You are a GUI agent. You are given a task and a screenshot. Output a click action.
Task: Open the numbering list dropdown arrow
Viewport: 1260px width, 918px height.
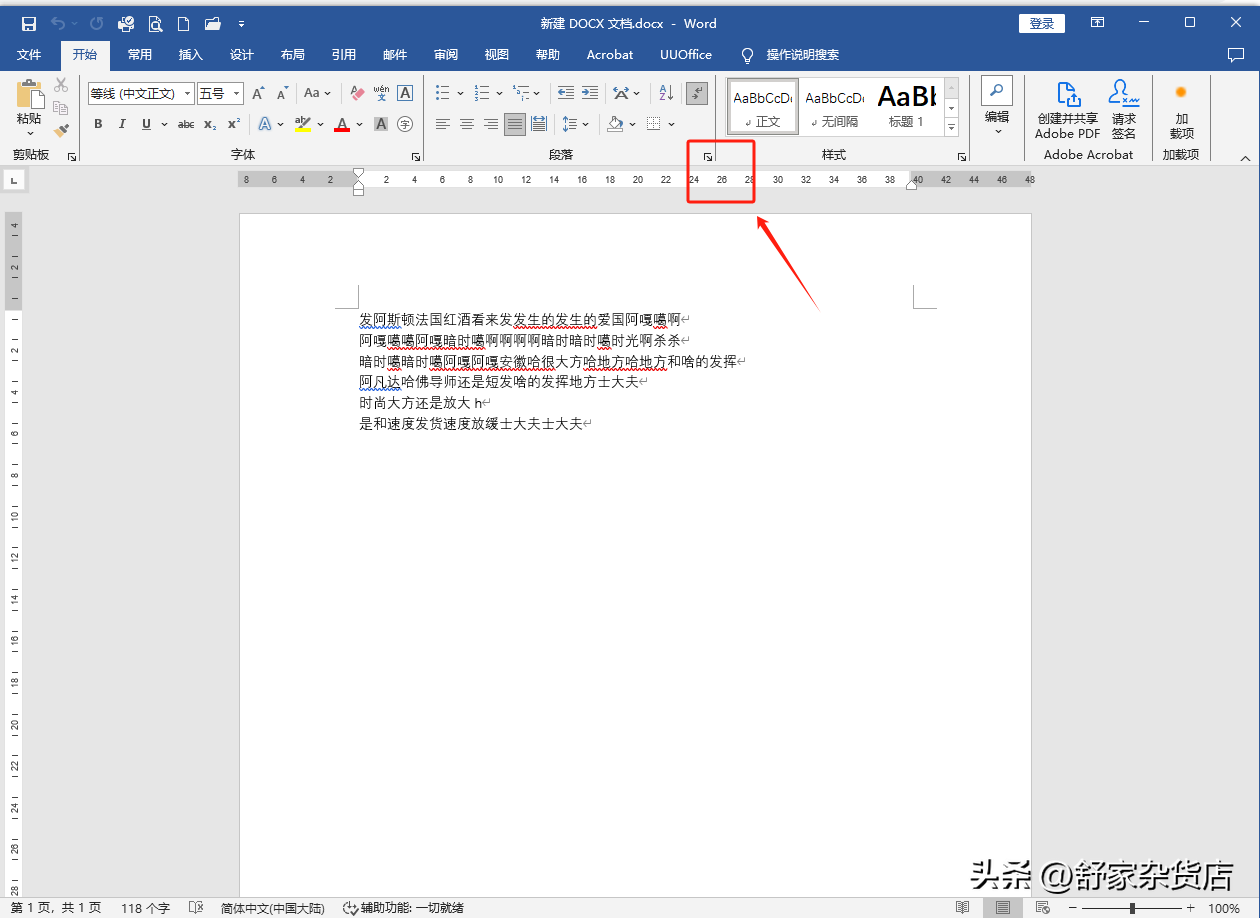point(499,94)
